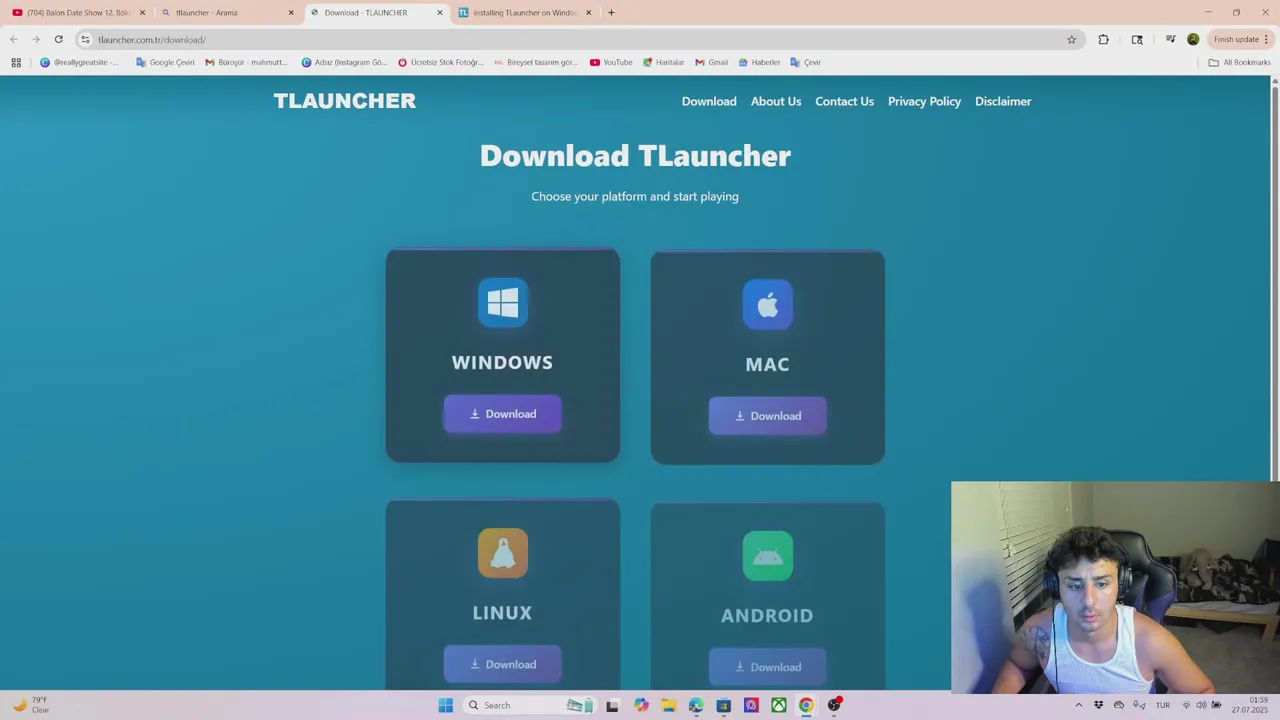Open the volume control in system tray

tap(1201, 705)
